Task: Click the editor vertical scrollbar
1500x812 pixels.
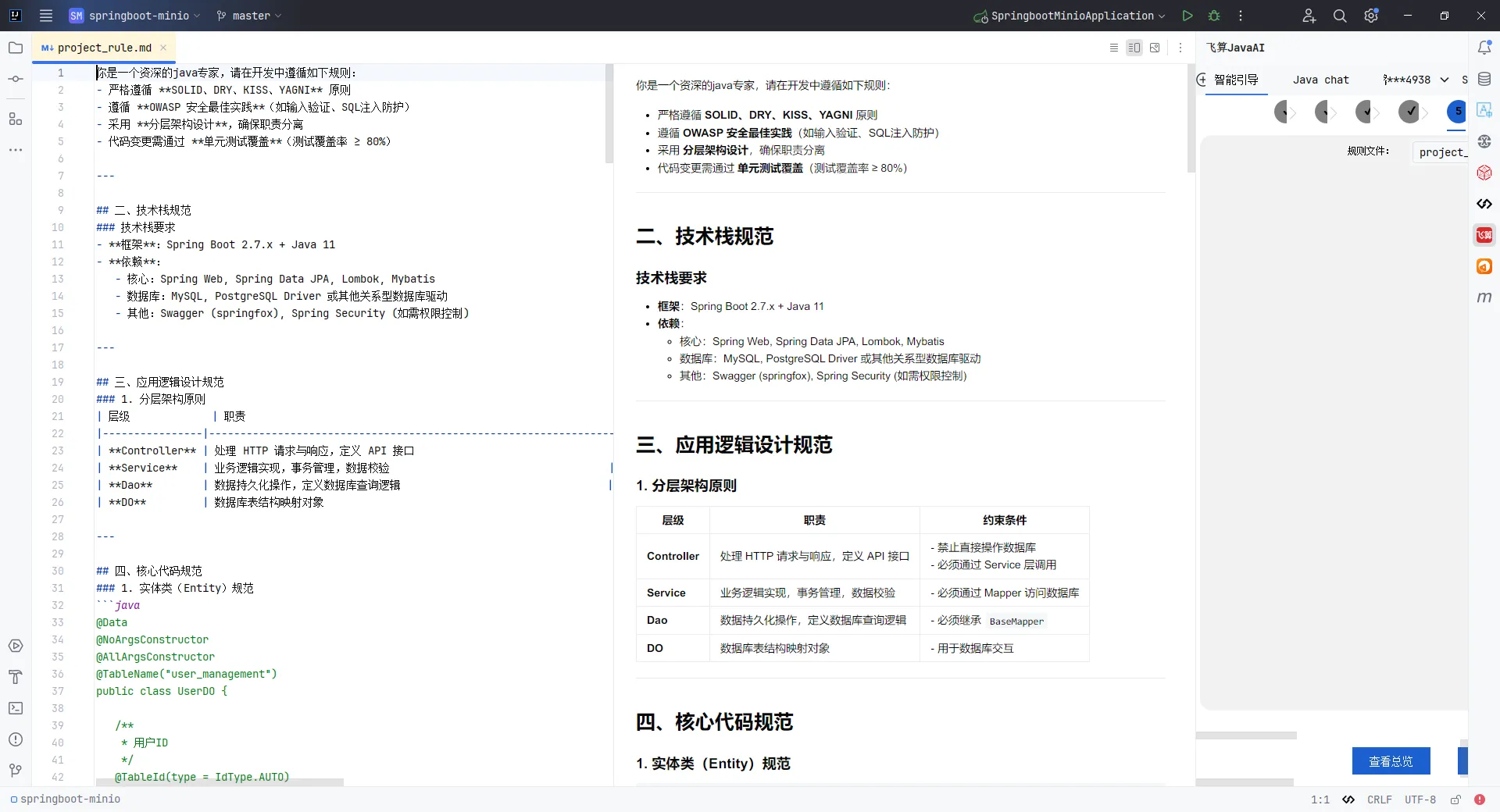Action: 609,114
